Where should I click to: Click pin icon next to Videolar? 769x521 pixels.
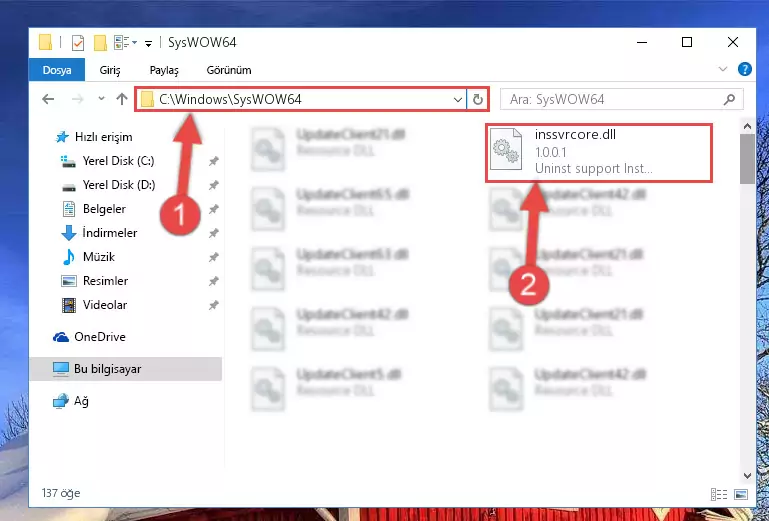(213, 305)
